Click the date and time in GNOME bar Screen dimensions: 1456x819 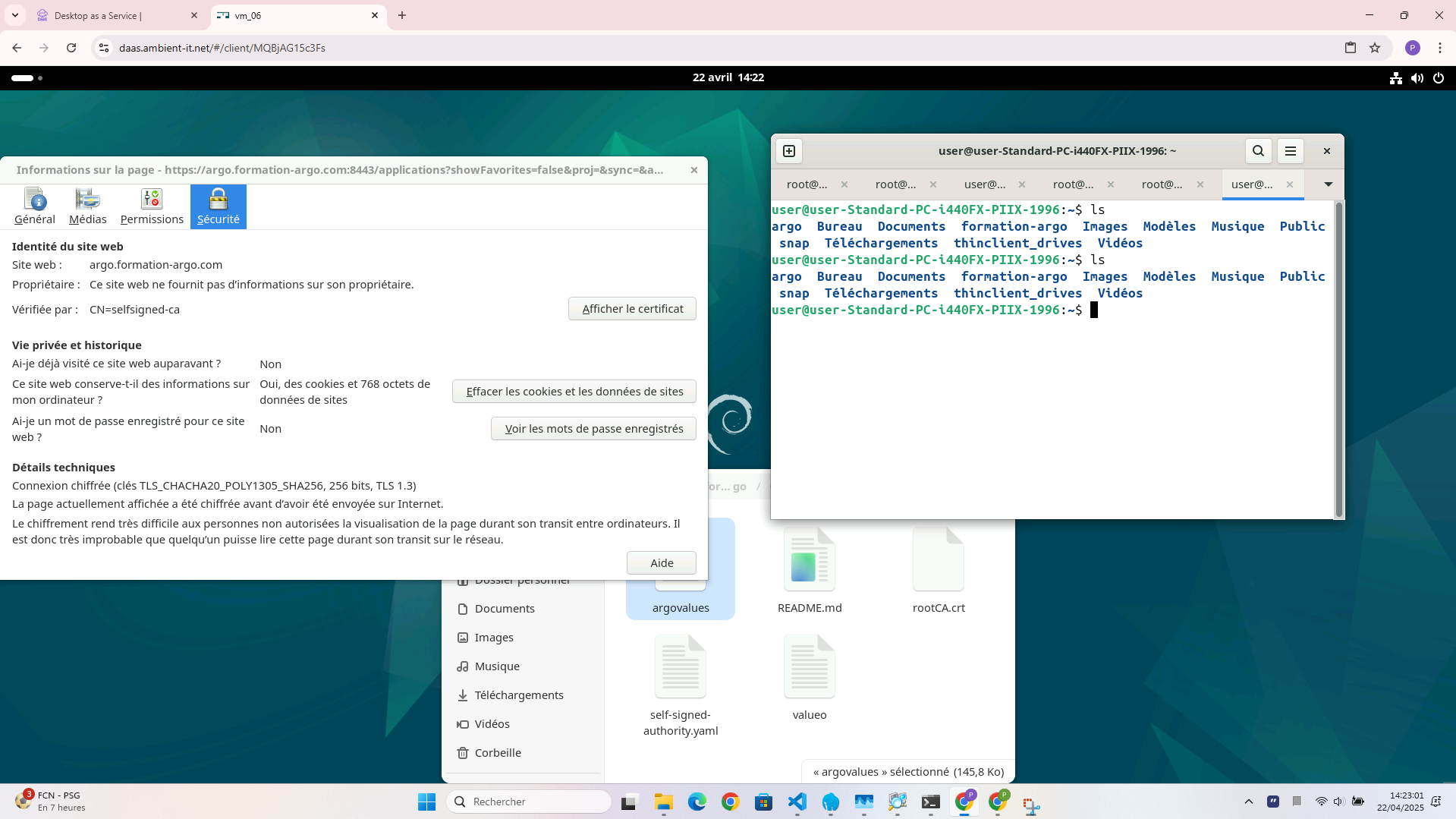click(728, 77)
